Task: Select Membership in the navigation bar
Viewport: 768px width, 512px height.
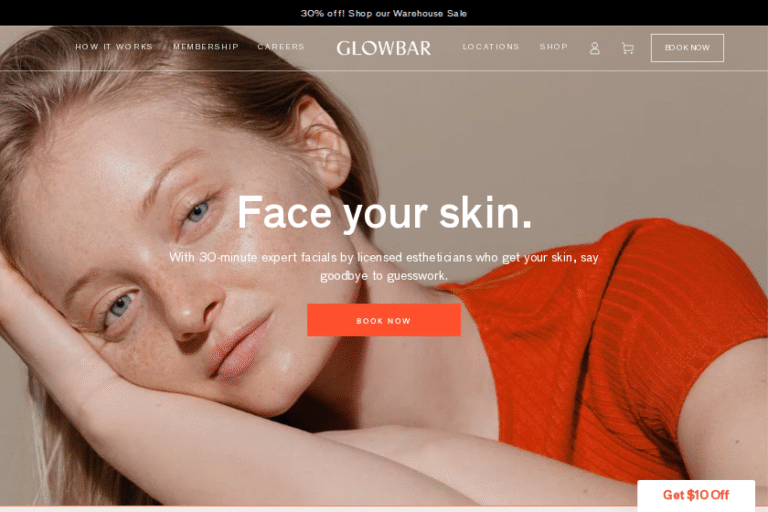Action: click(206, 47)
